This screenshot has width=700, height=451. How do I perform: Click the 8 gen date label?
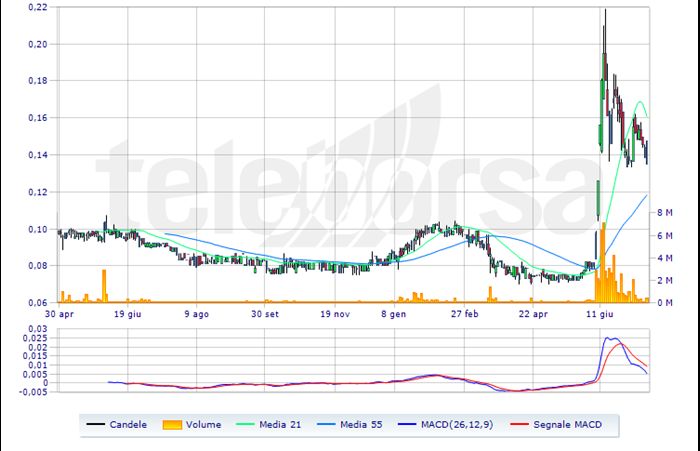pyautogui.click(x=394, y=314)
